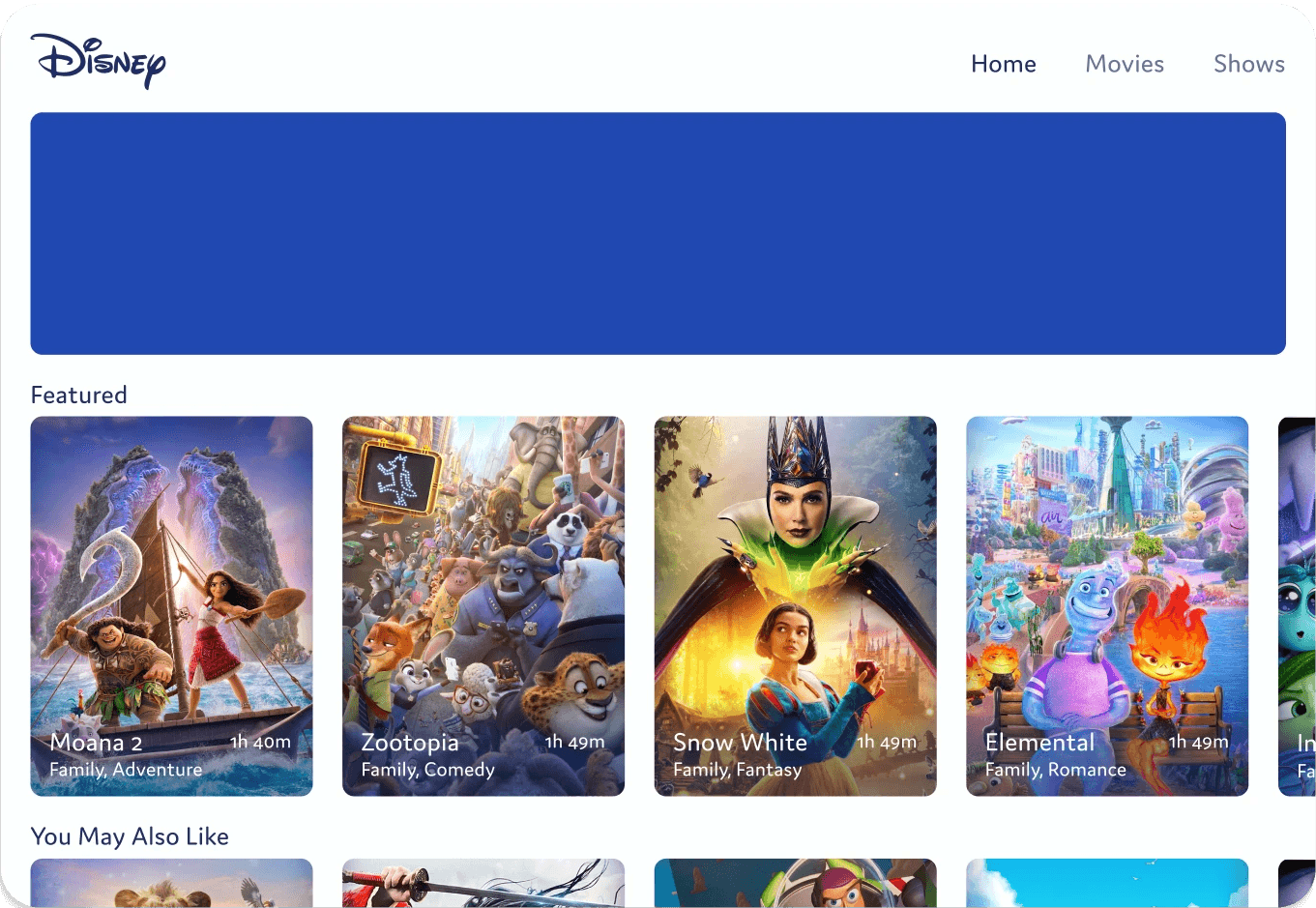The image size is (1316, 908).
Task: Click the 1h 40m duration on Moana 2
Action: click(x=260, y=742)
